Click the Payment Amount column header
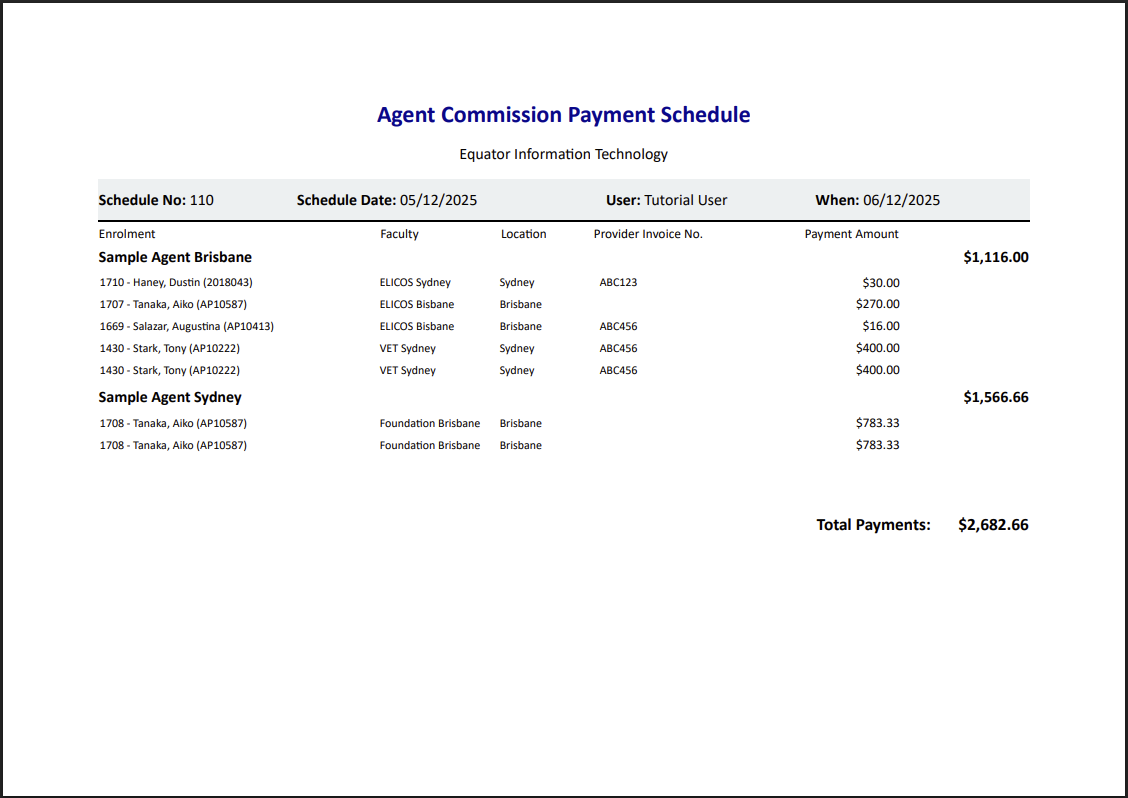1128x798 pixels. pos(851,234)
